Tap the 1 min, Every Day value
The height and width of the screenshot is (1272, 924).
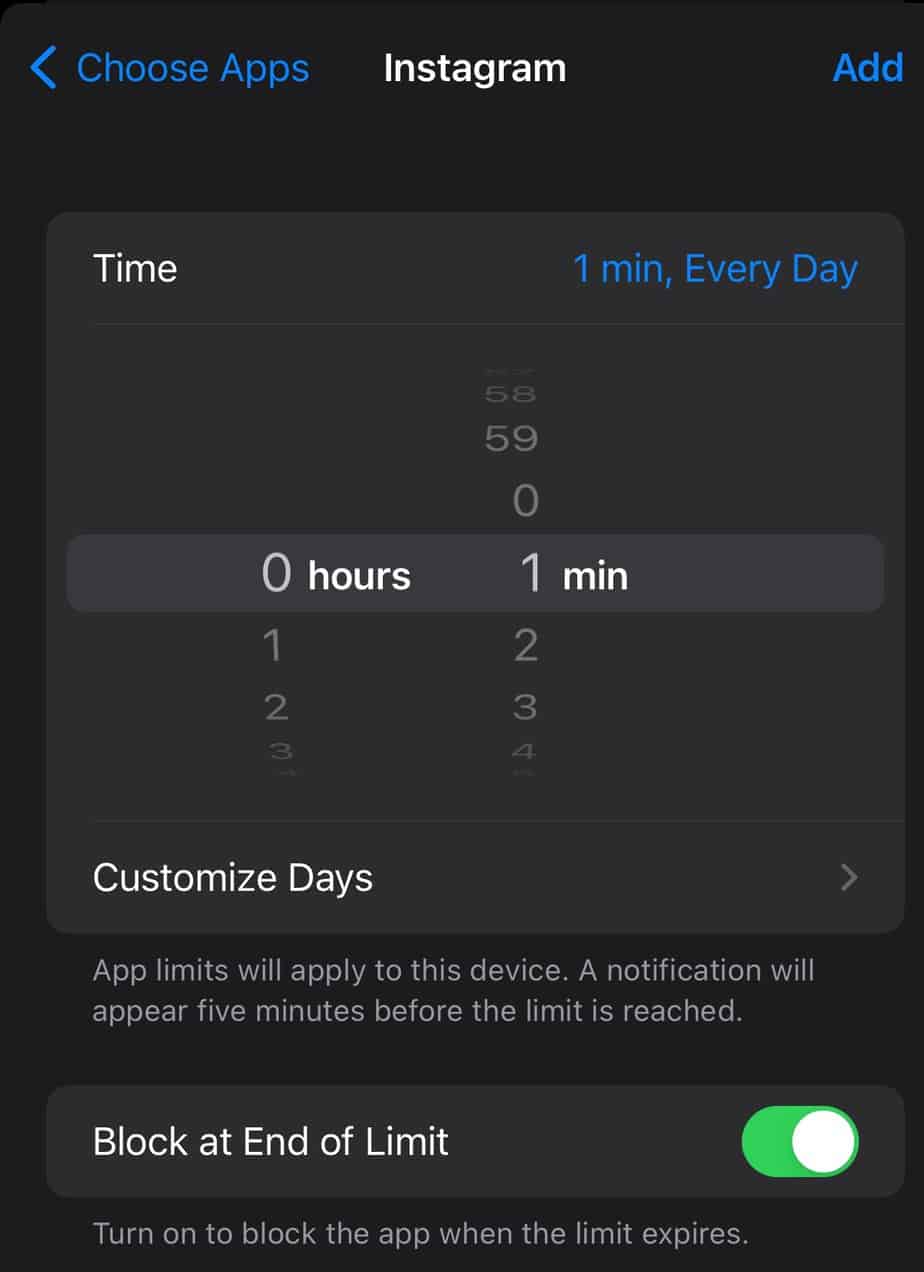point(715,269)
